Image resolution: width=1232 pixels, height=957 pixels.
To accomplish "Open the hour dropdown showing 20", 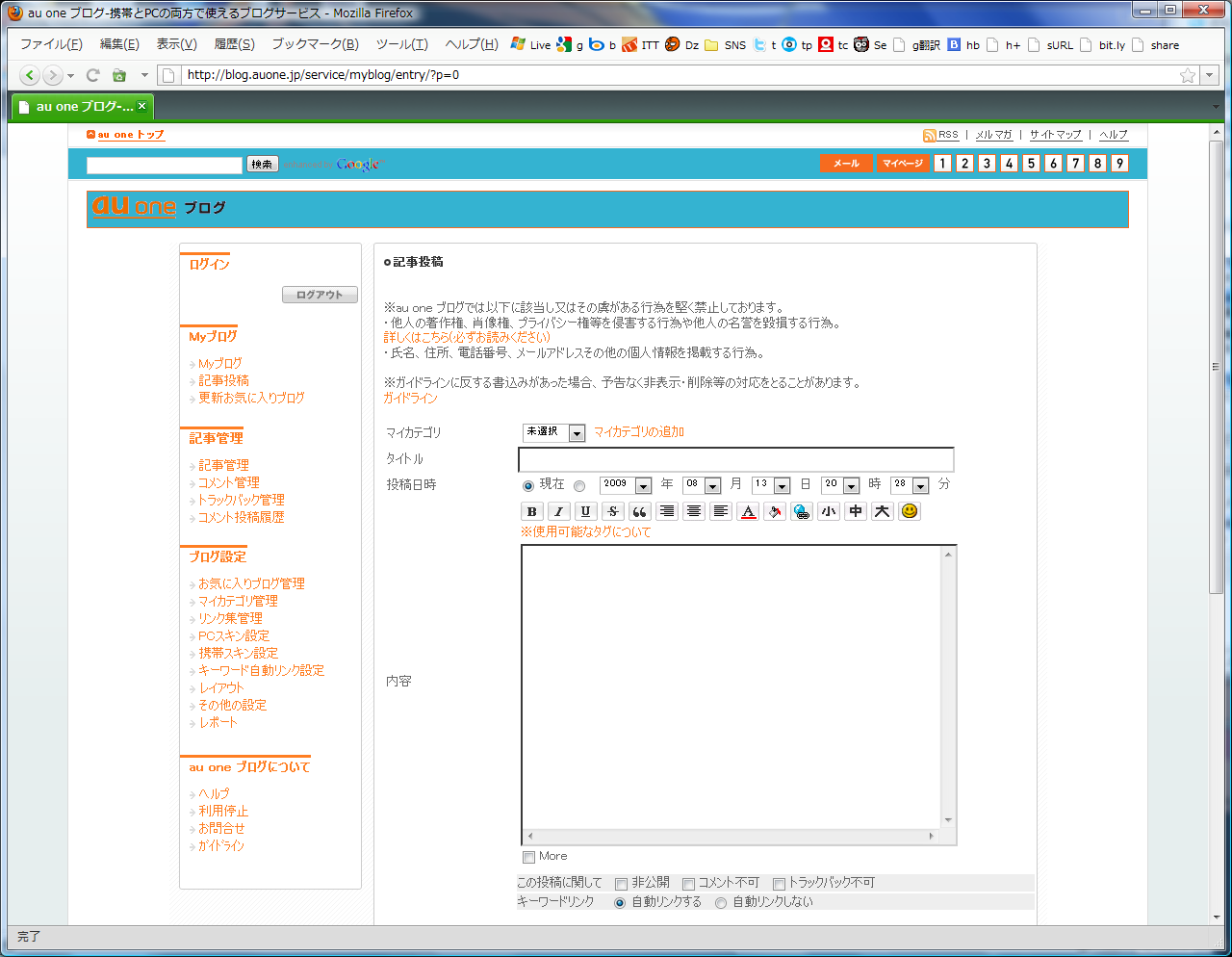I will pos(840,485).
